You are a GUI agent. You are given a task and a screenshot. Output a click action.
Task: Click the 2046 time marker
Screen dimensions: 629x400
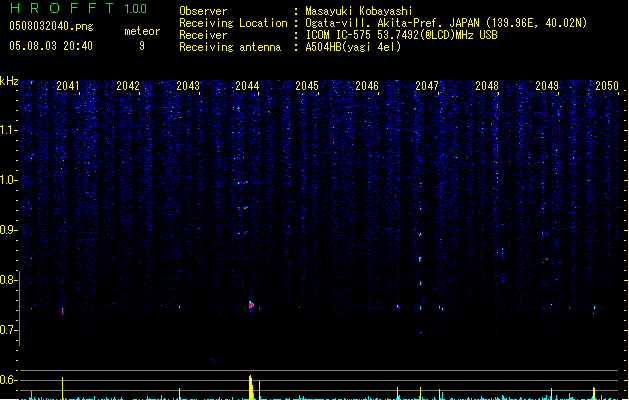tap(367, 85)
